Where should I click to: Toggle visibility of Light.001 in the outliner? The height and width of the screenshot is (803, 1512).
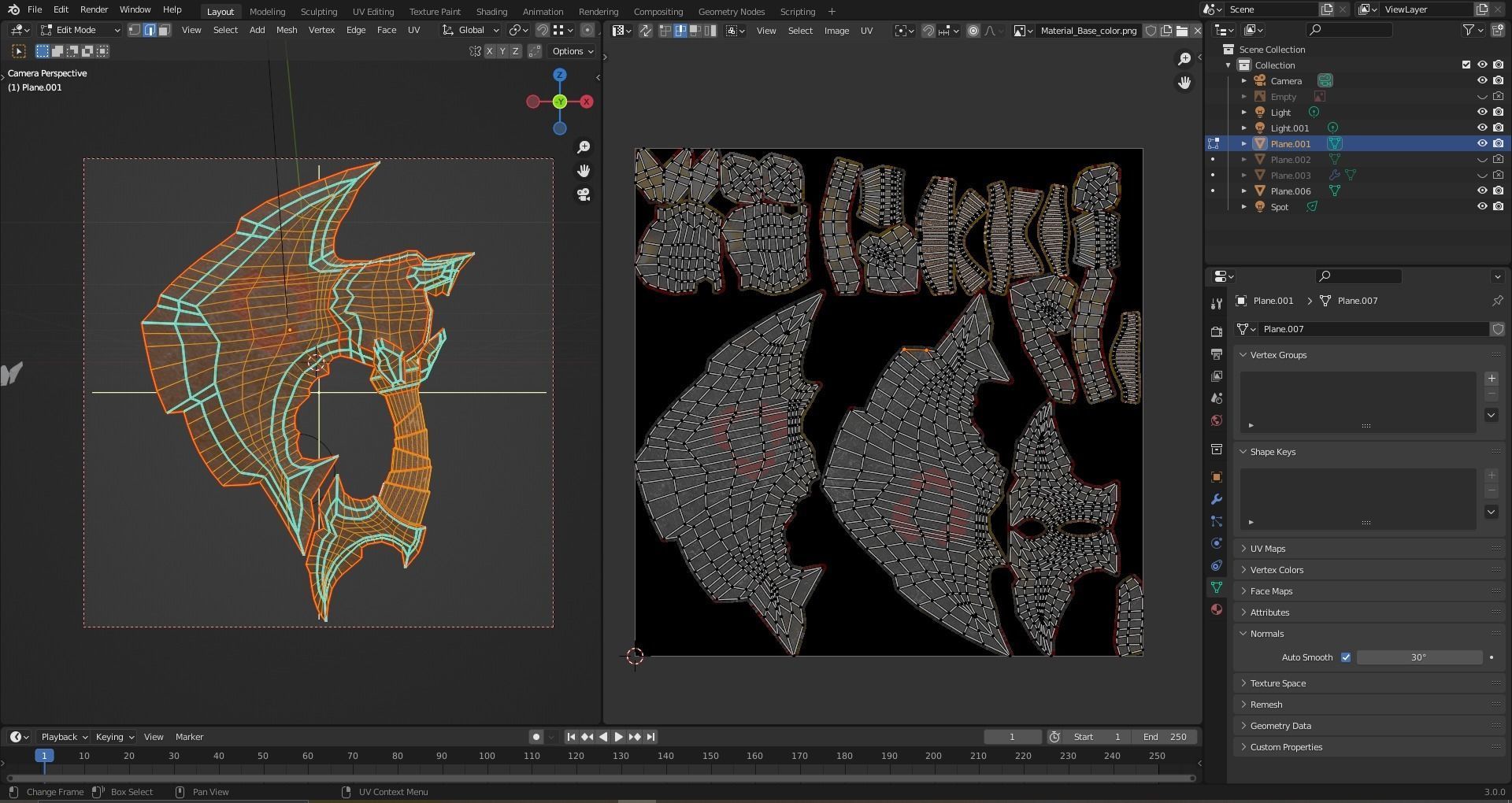[1481, 128]
